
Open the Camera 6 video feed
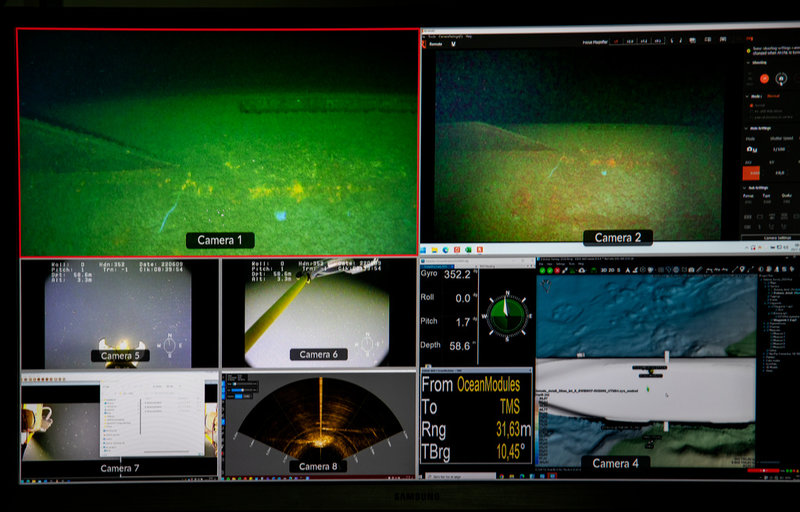[x=317, y=313]
